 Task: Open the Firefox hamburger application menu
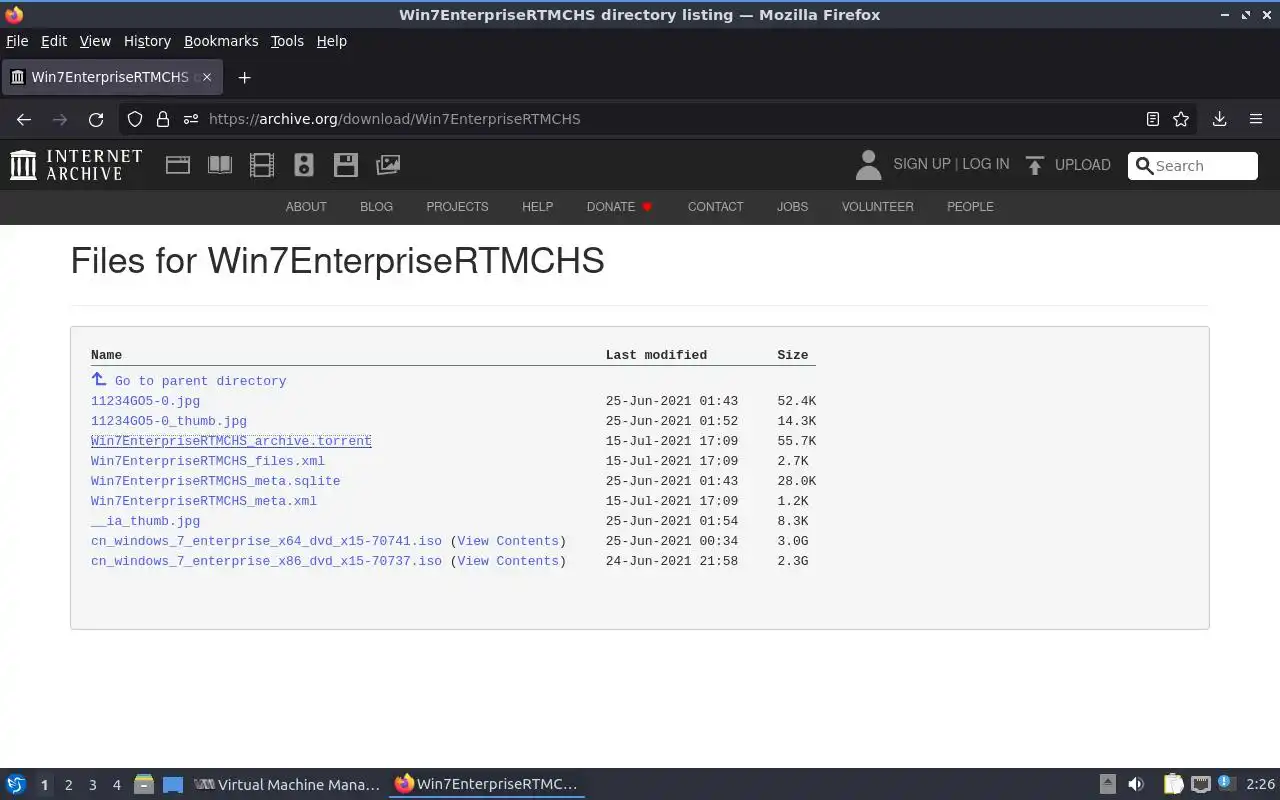coord(1256,119)
